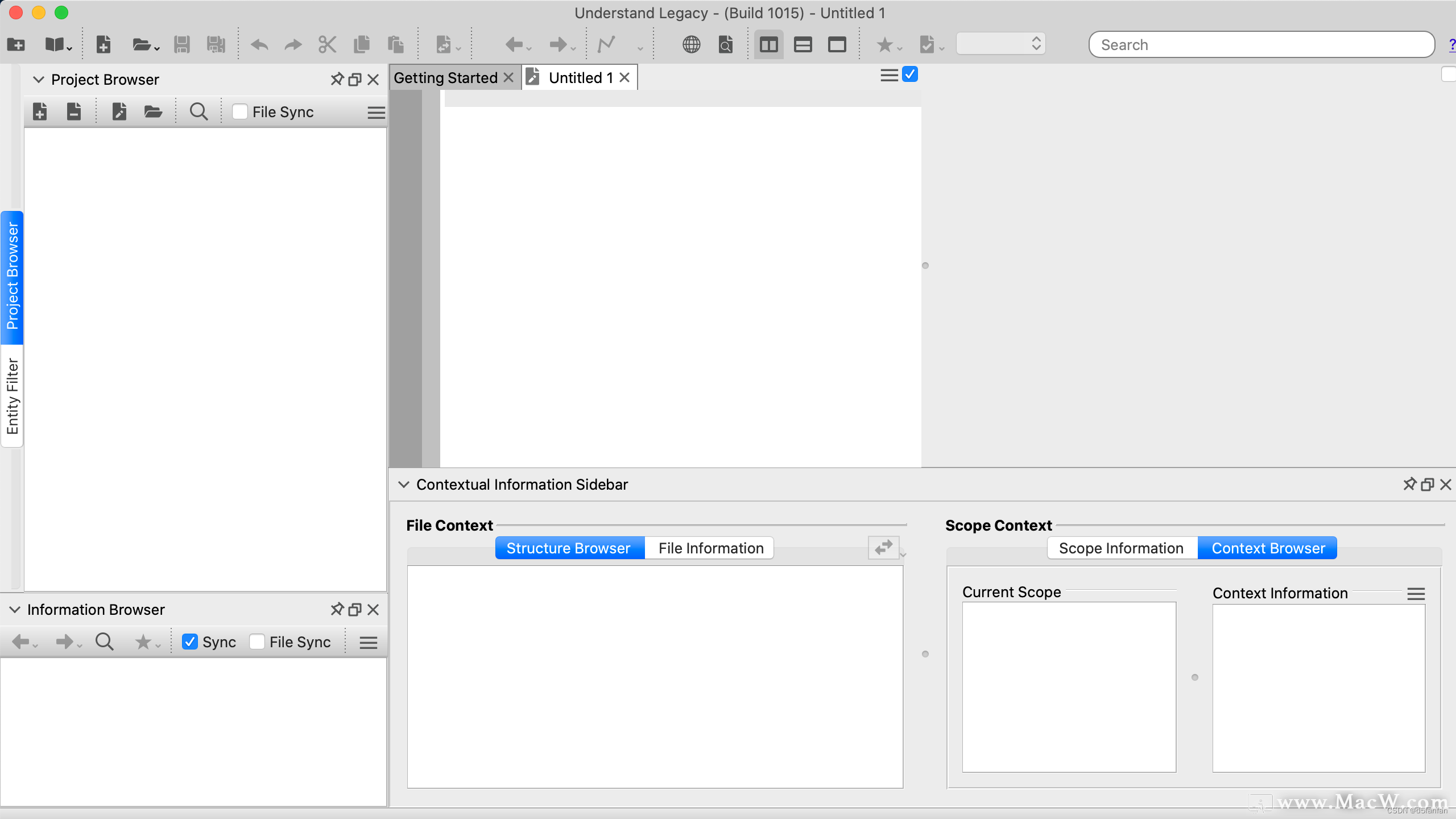Uncheck the Sync checkbox in Information Browser
Screen dimensions: 1456x819
[190, 642]
